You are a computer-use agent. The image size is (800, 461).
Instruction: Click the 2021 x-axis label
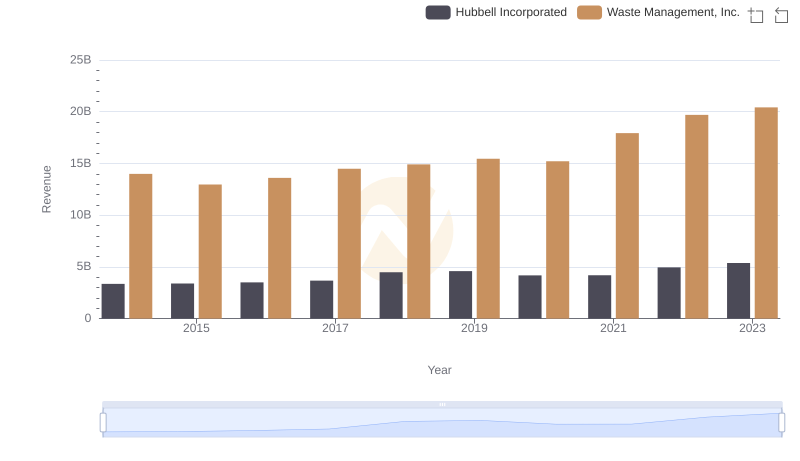coord(613,328)
